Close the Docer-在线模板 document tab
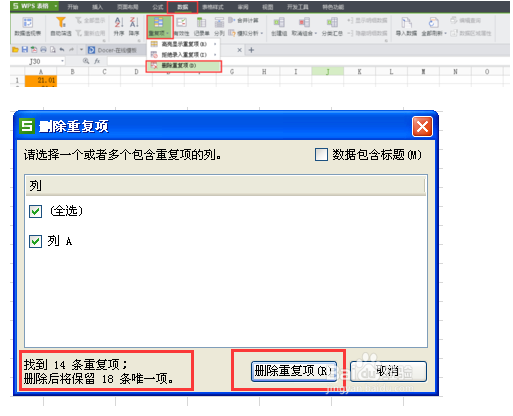This screenshot has height=416, width=513. [239, 50]
